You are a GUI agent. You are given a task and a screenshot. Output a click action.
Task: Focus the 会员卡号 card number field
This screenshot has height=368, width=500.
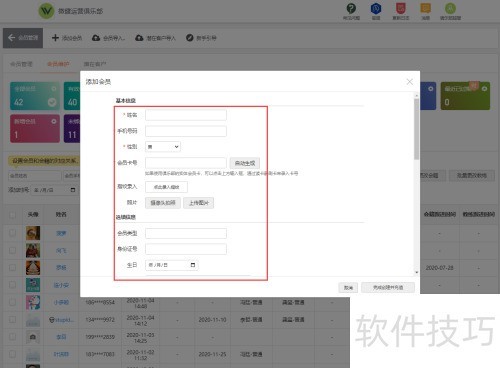click(186, 163)
